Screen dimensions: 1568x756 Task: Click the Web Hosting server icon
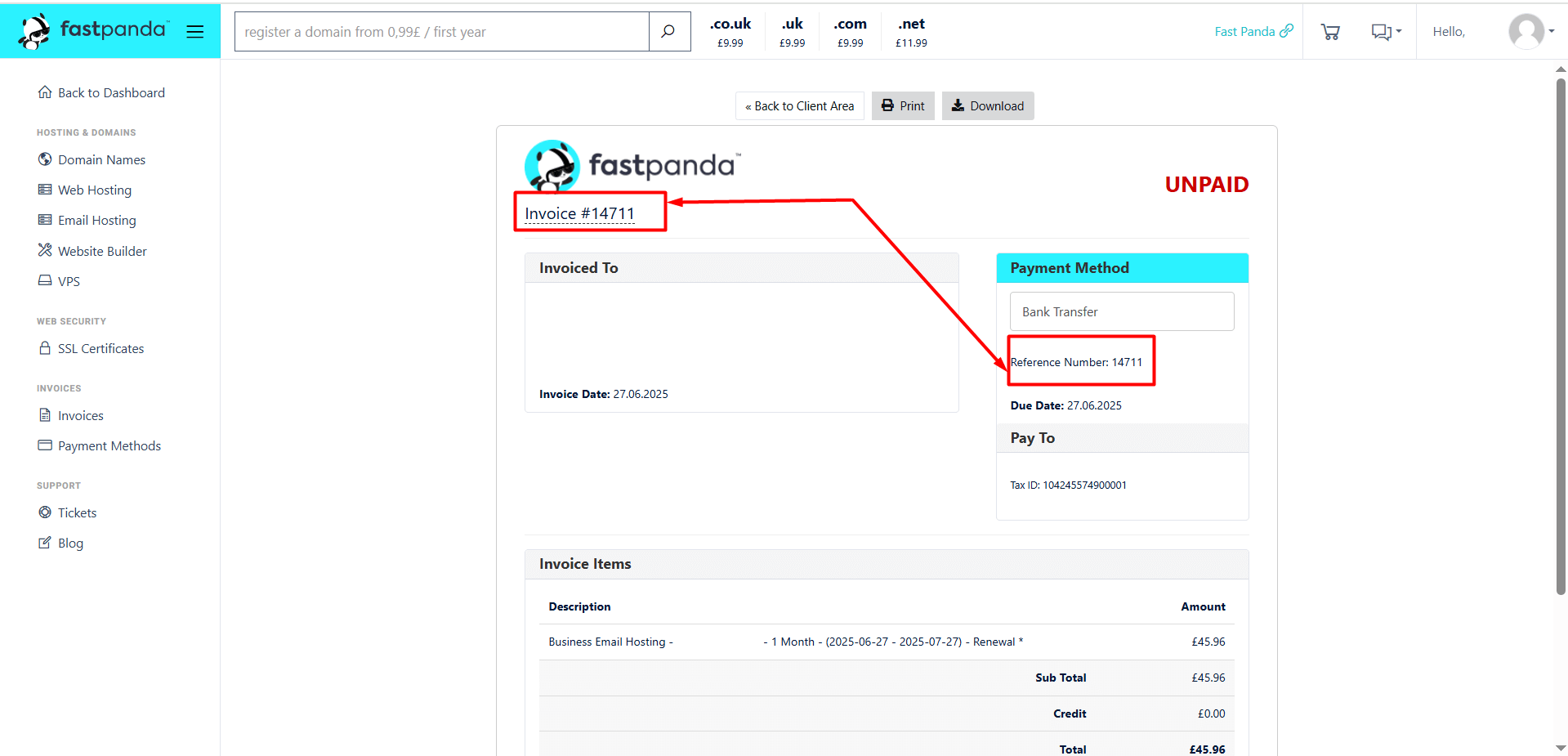[45, 189]
